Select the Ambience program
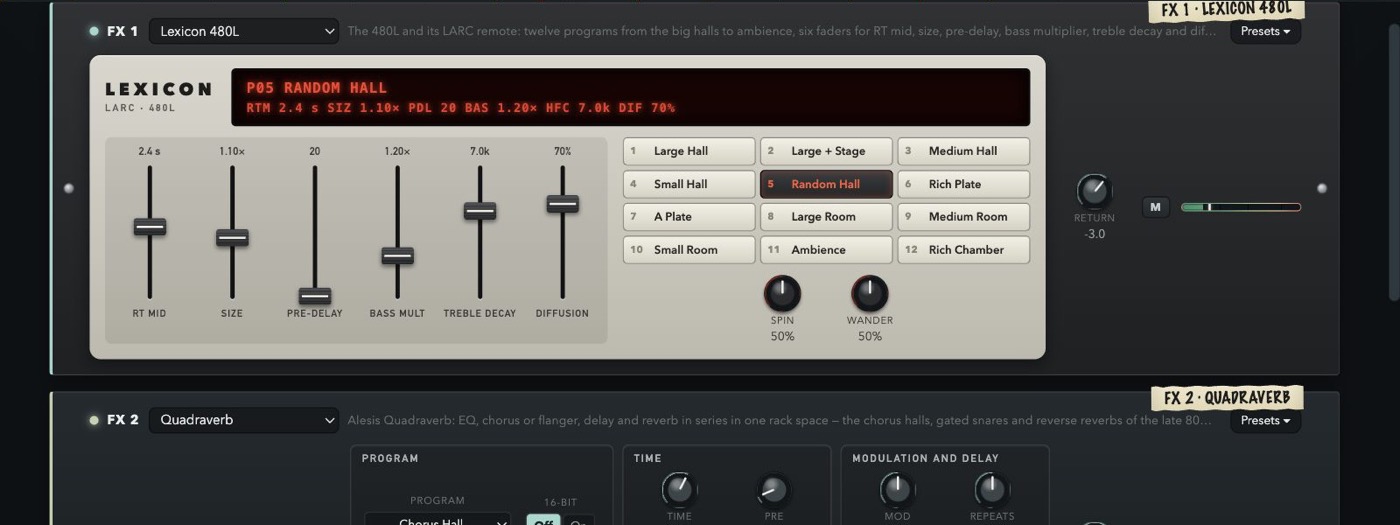1400x525 pixels. tap(826, 250)
